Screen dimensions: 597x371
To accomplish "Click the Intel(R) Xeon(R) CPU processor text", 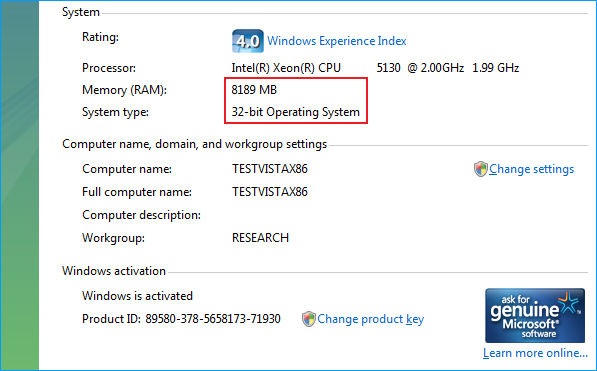I will pos(286,68).
